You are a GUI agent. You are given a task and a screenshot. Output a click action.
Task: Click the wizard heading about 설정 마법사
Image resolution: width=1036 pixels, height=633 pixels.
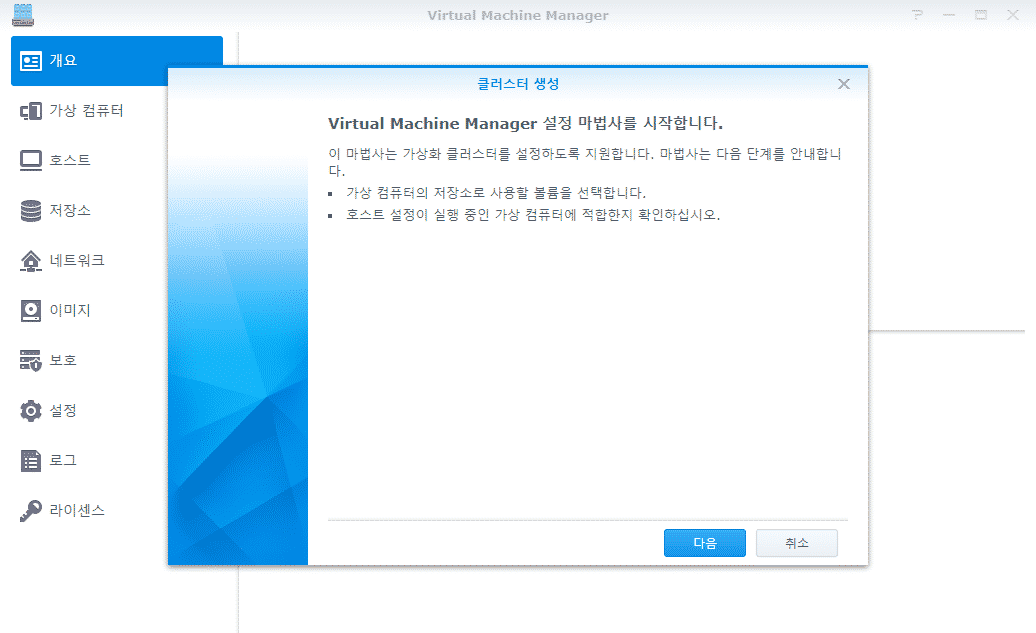525,124
